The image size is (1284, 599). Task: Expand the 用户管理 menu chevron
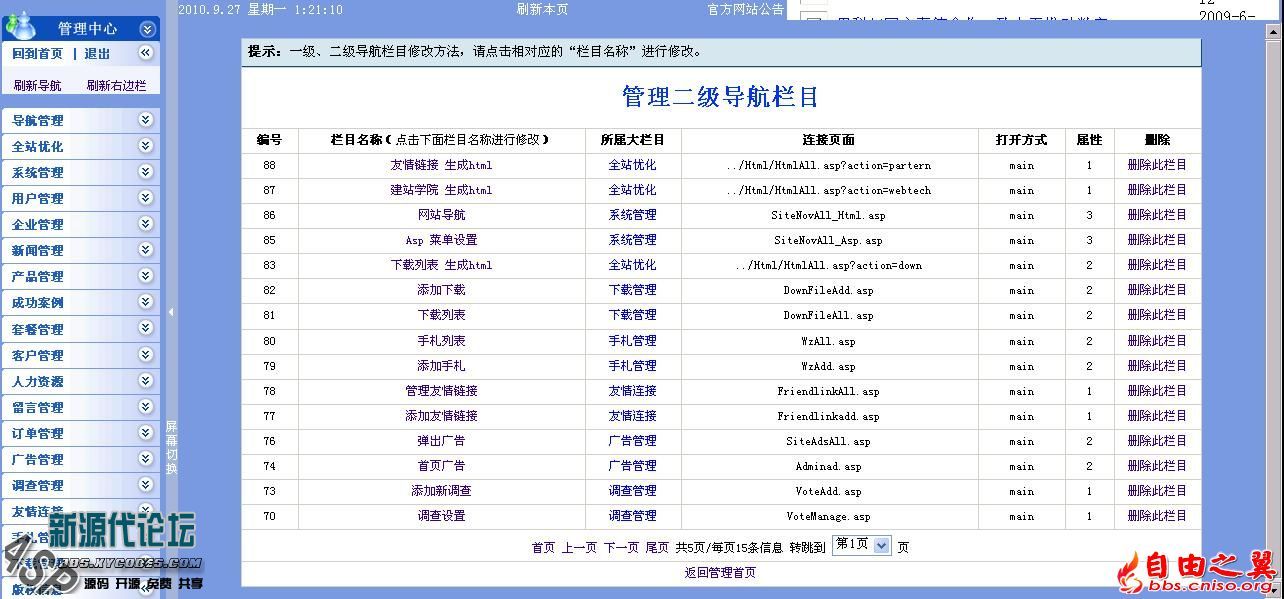(x=146, y=198)
